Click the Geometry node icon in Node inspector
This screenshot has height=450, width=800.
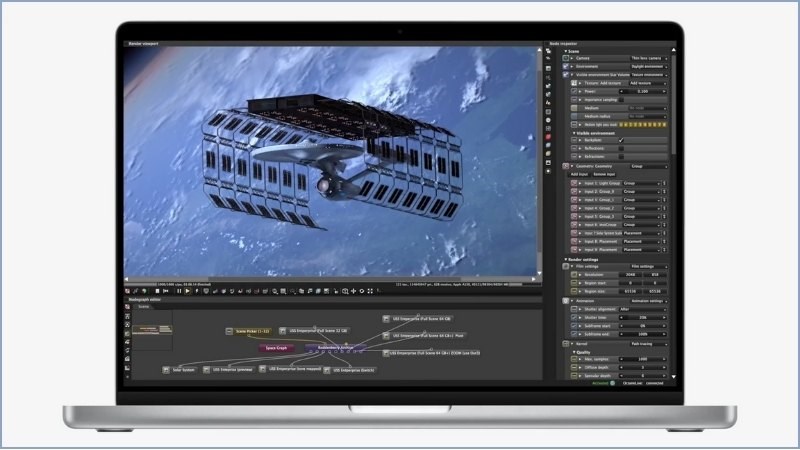(x=566, y=166)
